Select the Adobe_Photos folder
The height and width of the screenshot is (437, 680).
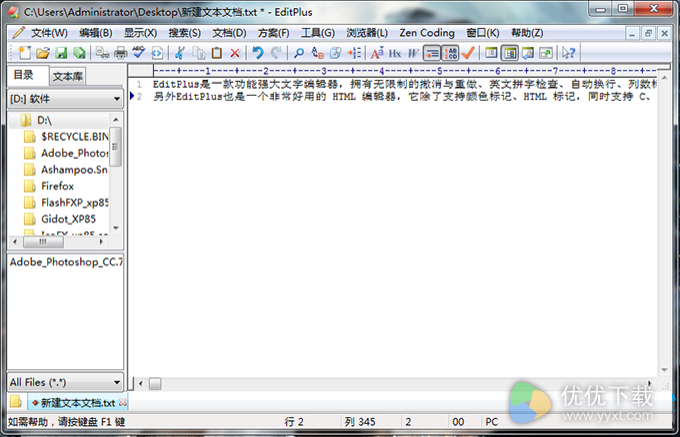click(66, 153)
